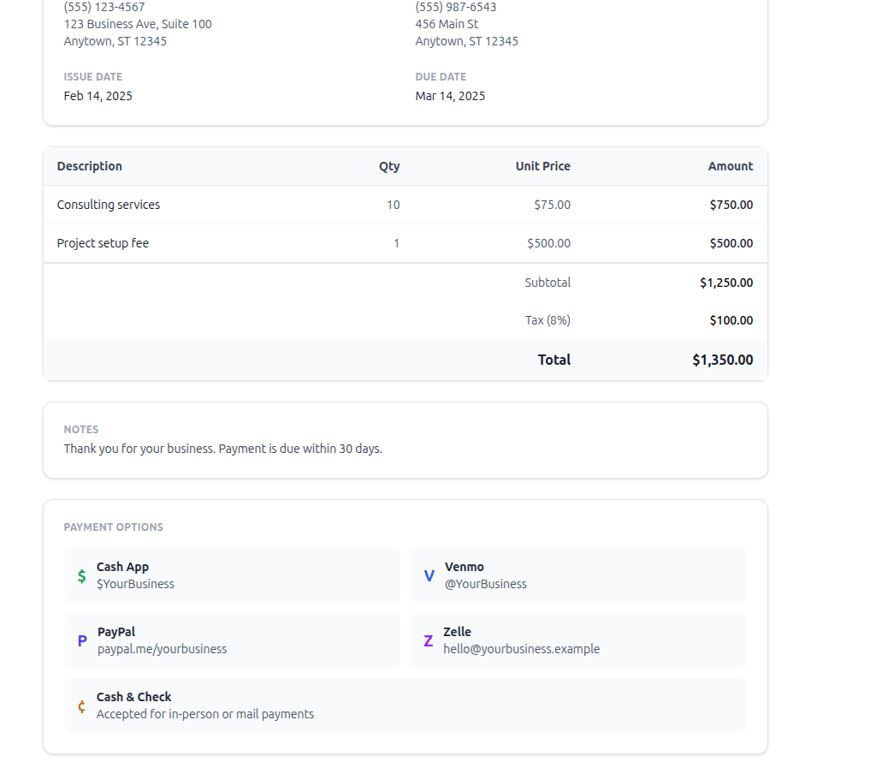Screen dimensions: 876x768
Task: Click the $1,350.00 total amount
Action: (722, 360)
